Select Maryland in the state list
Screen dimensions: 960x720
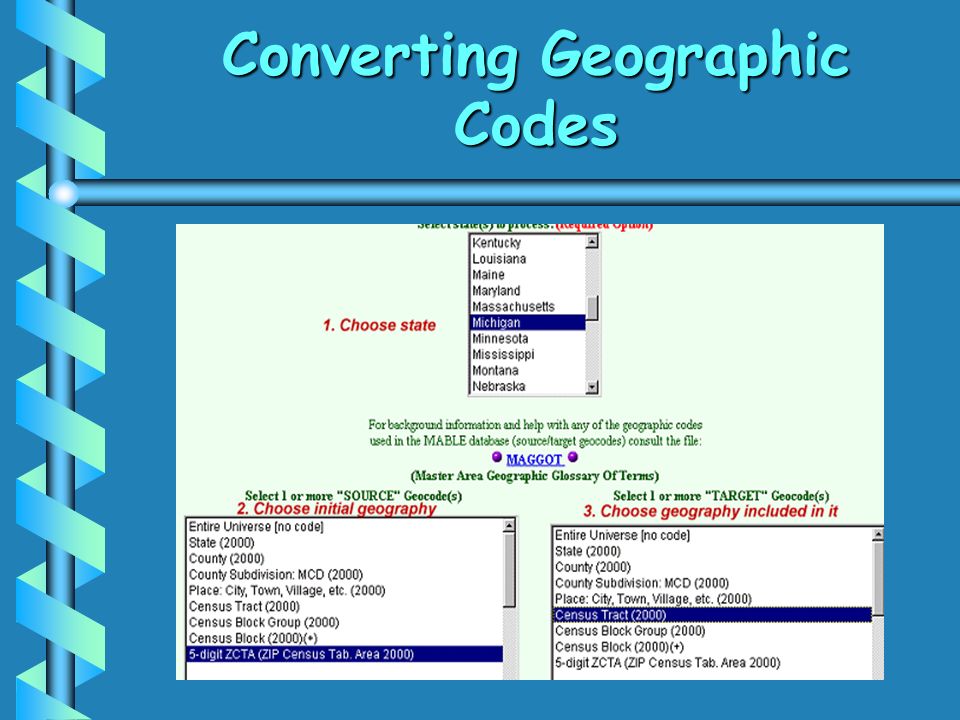[x=528, y=291]
